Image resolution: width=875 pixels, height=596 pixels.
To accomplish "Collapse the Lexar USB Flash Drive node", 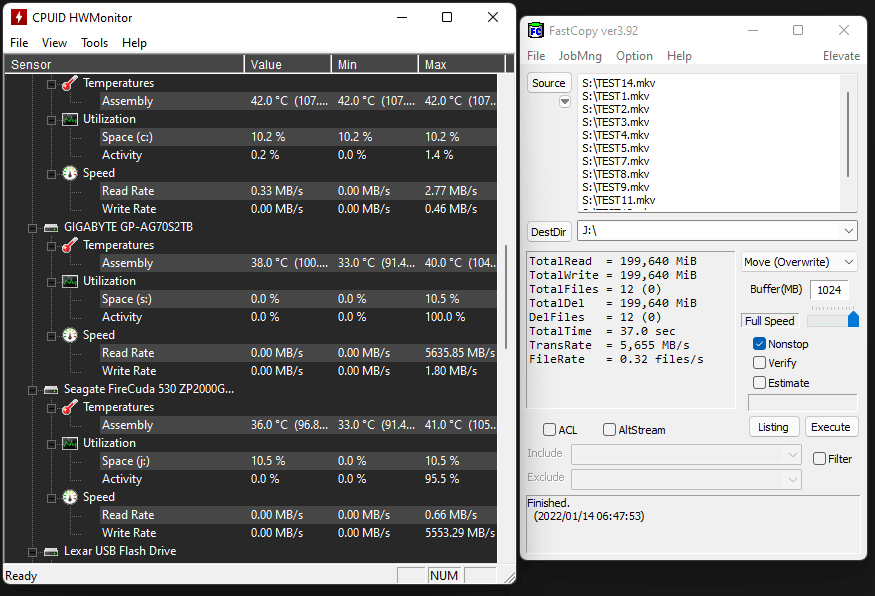I will (x=32, y=552).
